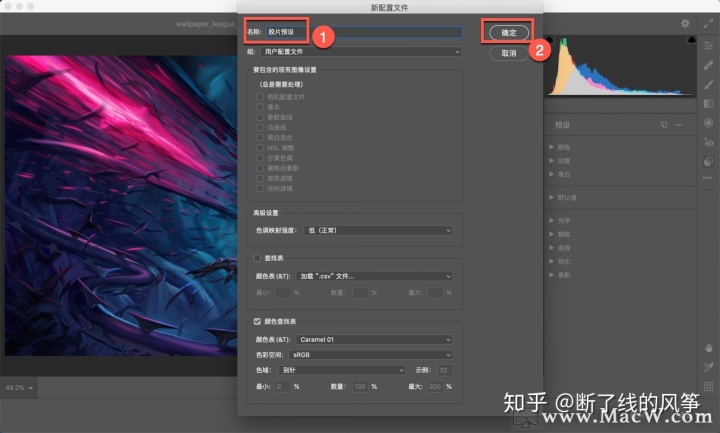The width and height of the screenshot is (720, 433).
Task: Check the 分离色调 checkbox
Action: tap(260, 158)
